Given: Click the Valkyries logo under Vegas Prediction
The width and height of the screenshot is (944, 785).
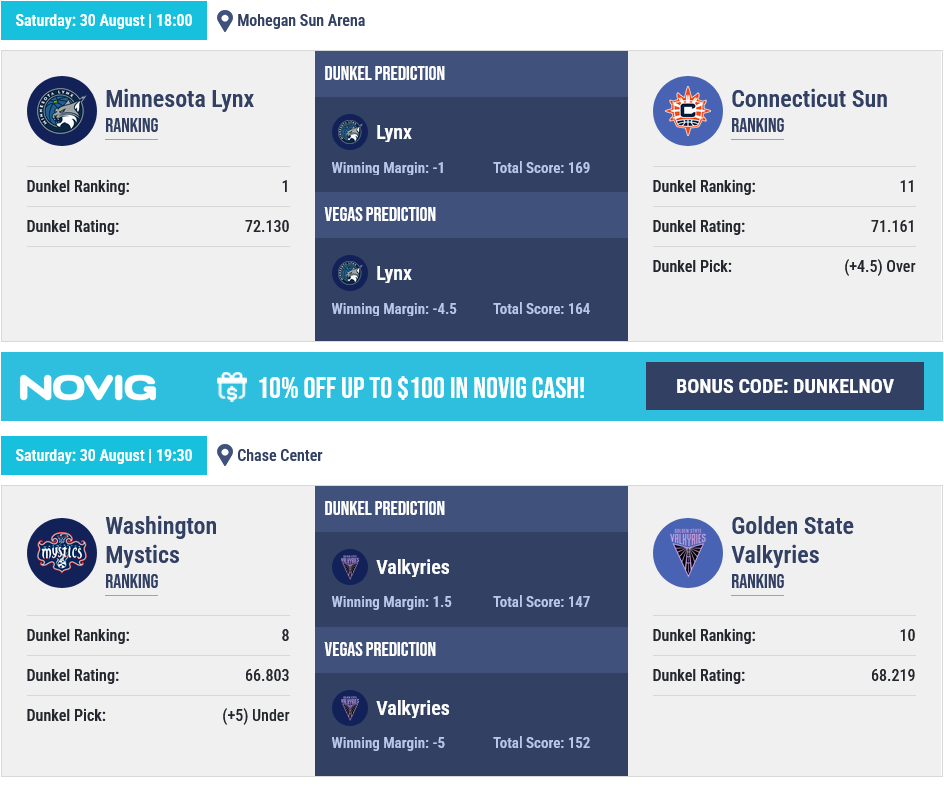Looking at the screenshot, I should click(x=350, y=707).
